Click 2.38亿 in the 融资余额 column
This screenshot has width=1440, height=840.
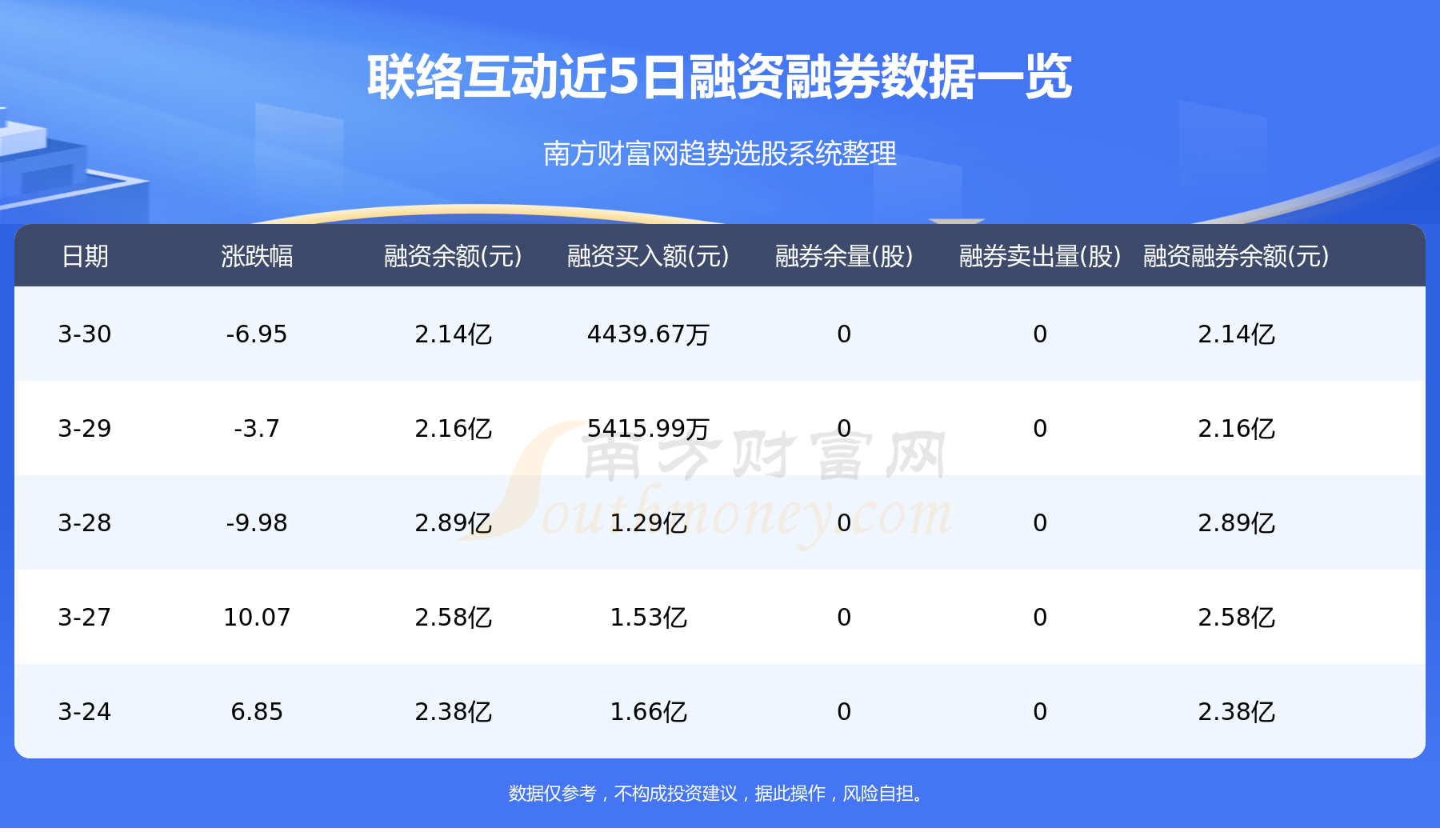click(x=453, y=711)
